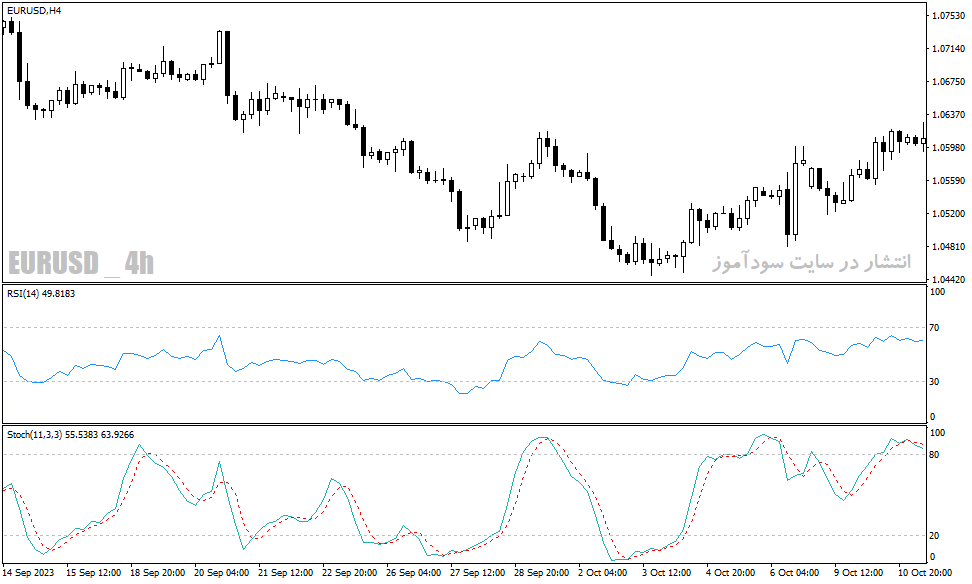The height and width of the screenshot is (584, 972).
Task: Click the 14 Sep 2023 time label
Action: (29, 572)
